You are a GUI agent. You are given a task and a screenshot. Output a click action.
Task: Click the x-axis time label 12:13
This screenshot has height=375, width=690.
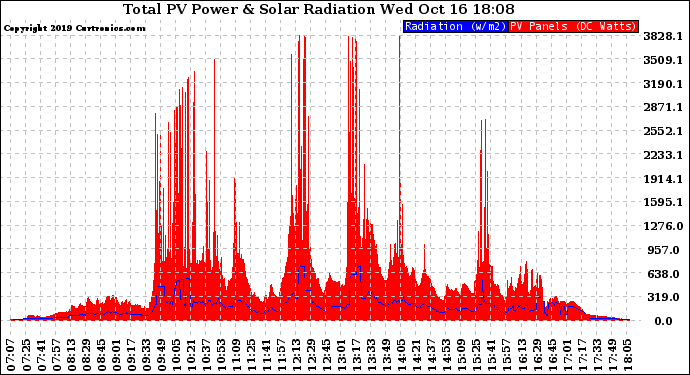296,355
